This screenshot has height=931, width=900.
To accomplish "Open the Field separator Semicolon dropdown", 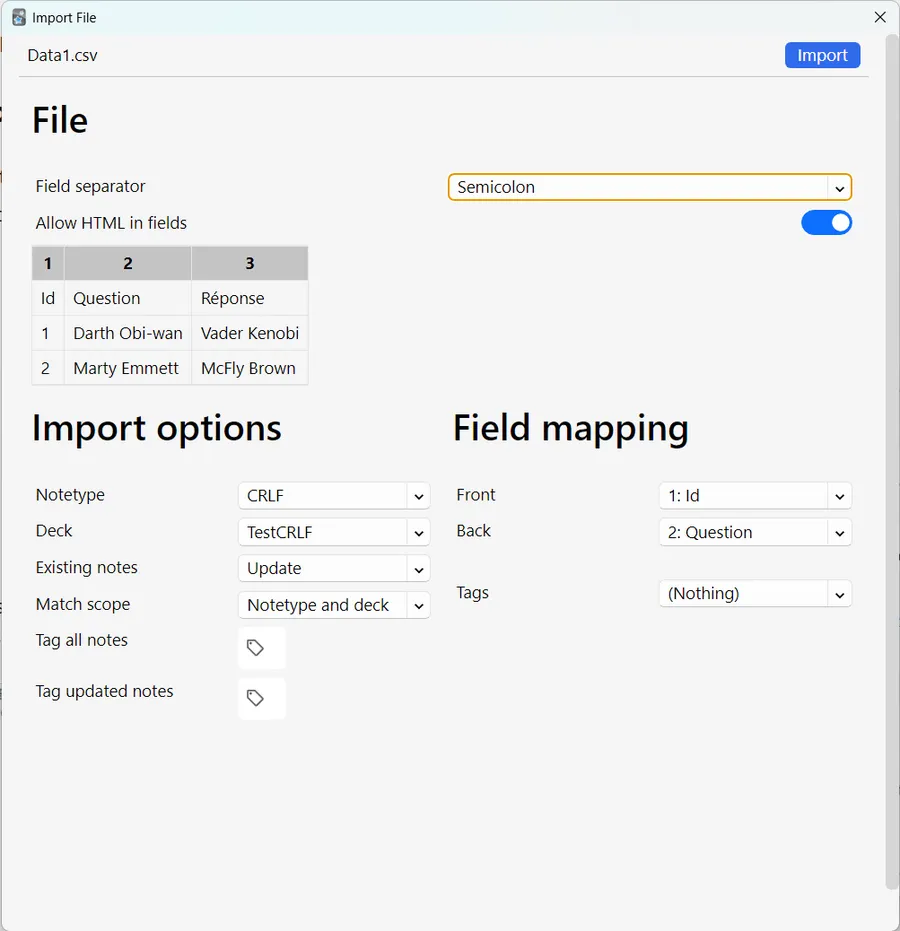I will point(649,187).
